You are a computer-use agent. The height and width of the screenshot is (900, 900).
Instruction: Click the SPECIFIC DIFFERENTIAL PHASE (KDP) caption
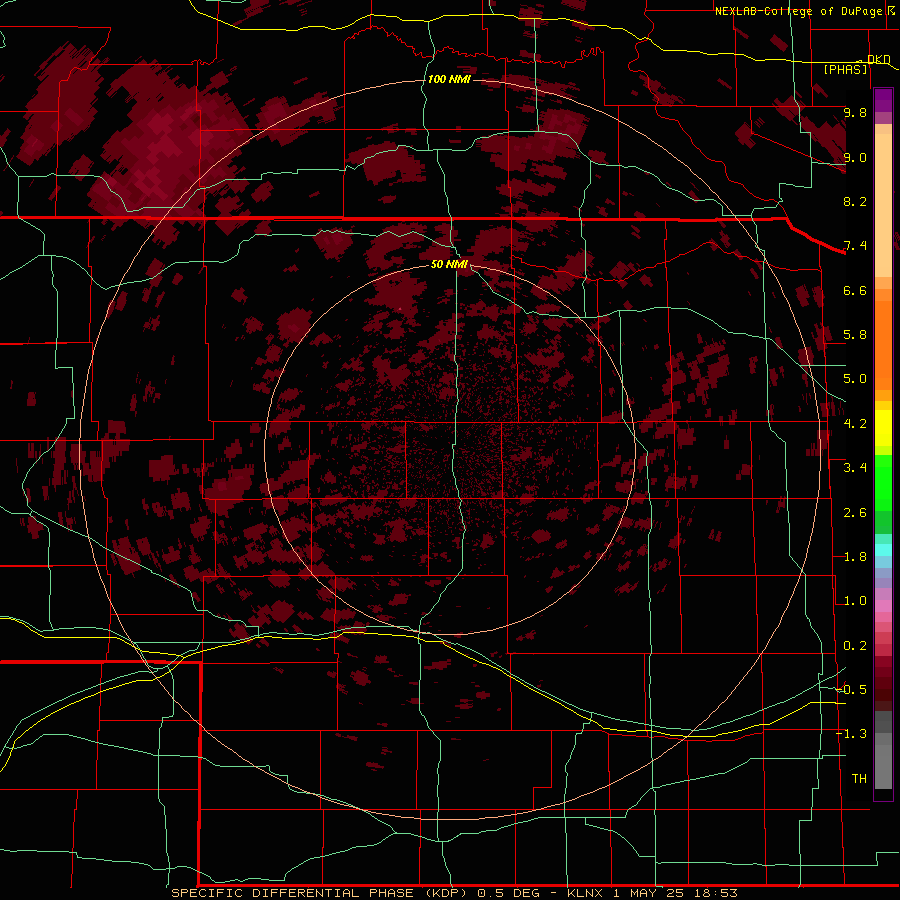[x=317, y=893]
